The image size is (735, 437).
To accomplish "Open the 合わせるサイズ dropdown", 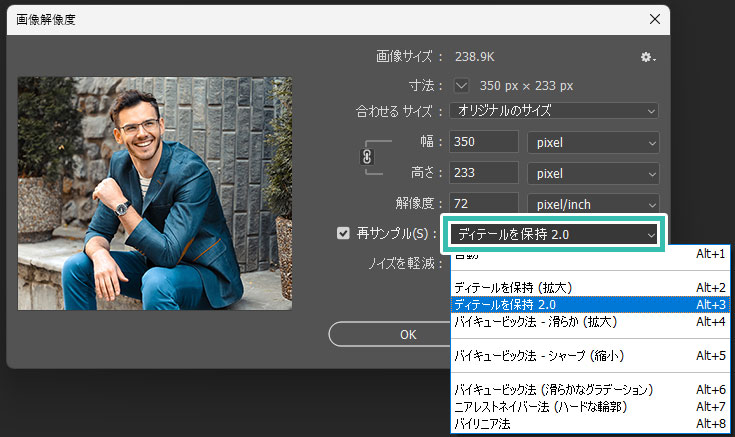I will 554,111.
